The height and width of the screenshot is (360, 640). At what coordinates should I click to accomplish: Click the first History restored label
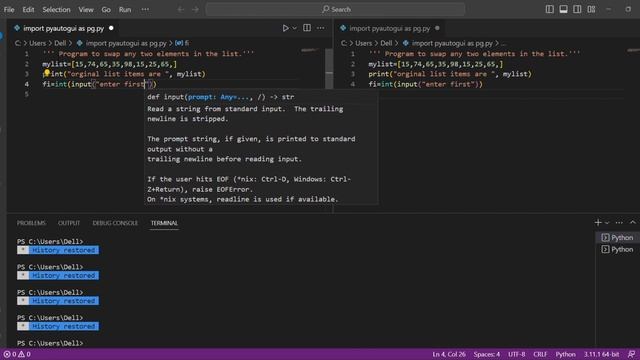click(x=63, y=250)
